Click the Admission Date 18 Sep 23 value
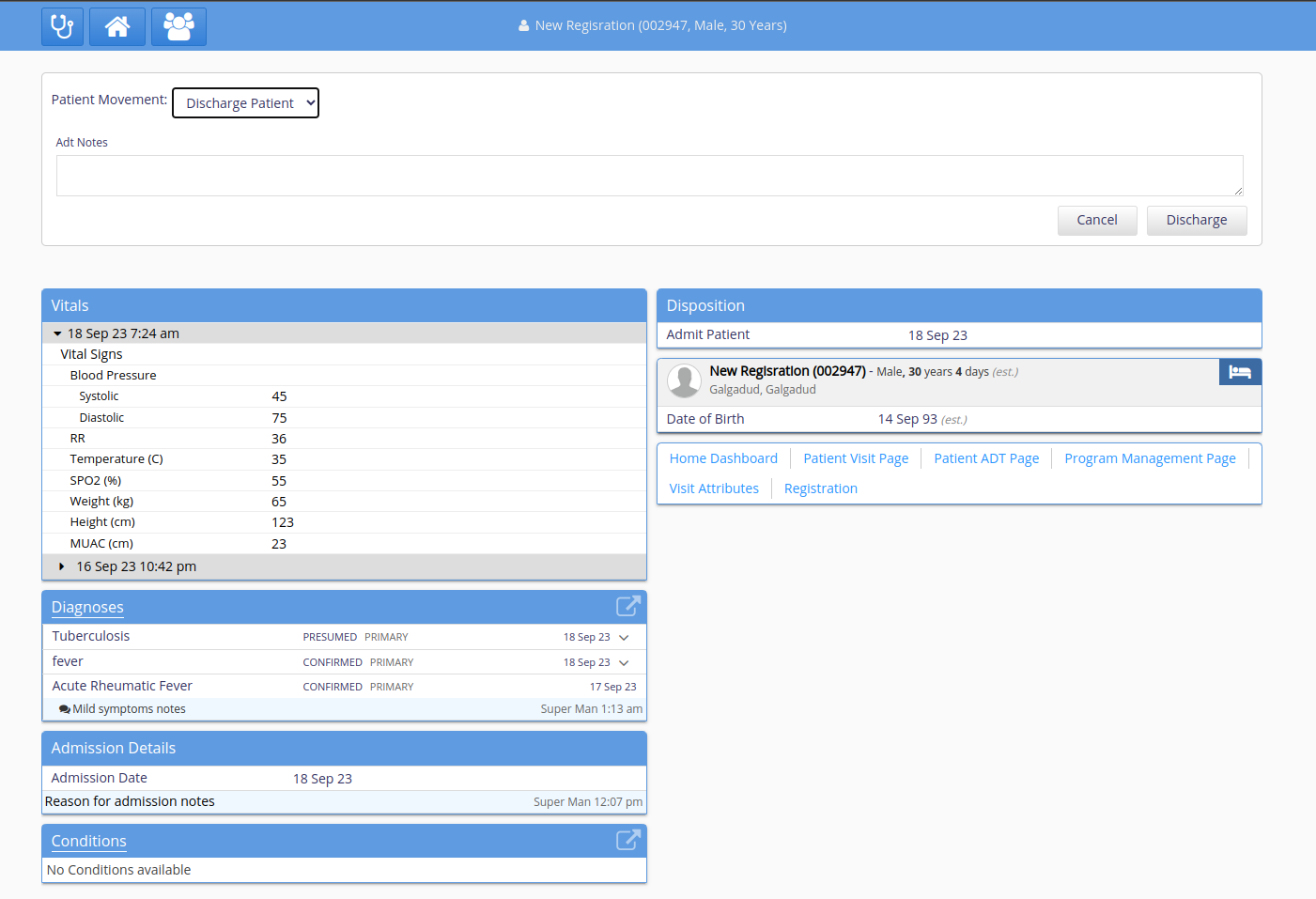 [322, 779]
